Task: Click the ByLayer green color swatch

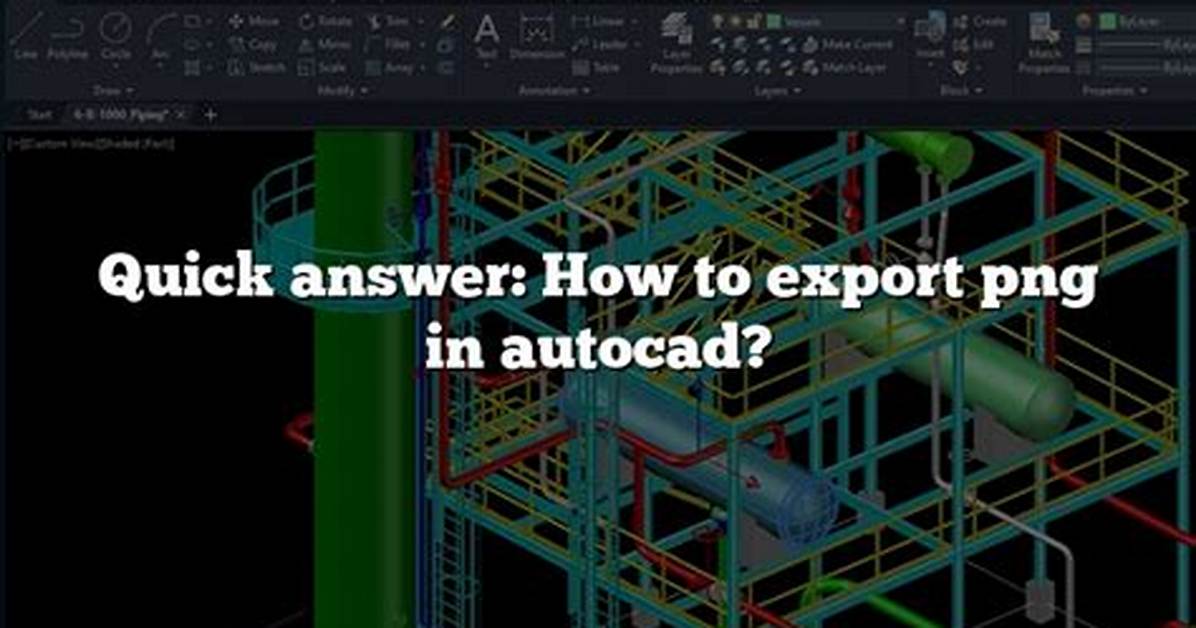Action: [x=1108, y=21]
